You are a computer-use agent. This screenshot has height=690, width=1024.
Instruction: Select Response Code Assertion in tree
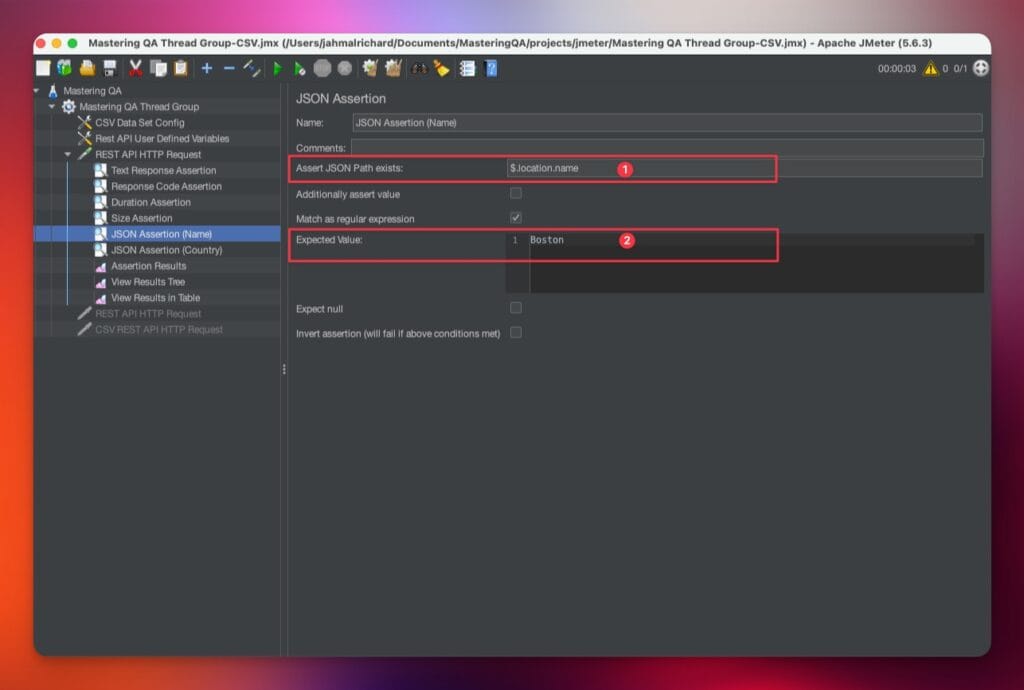pyautogui.click(x=166, y=186)
